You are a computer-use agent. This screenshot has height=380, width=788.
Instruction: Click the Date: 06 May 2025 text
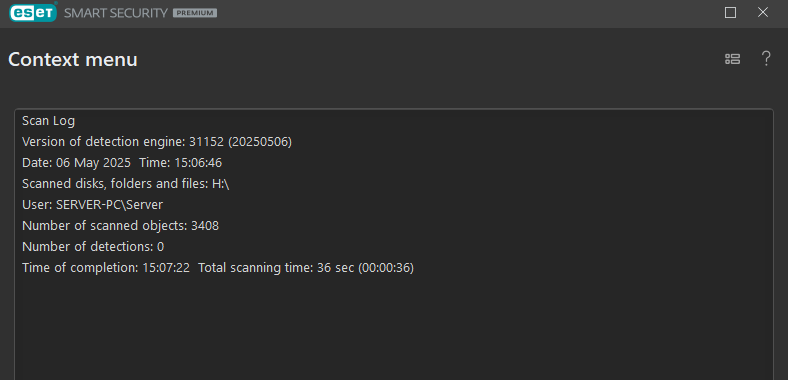coord(76,163)
